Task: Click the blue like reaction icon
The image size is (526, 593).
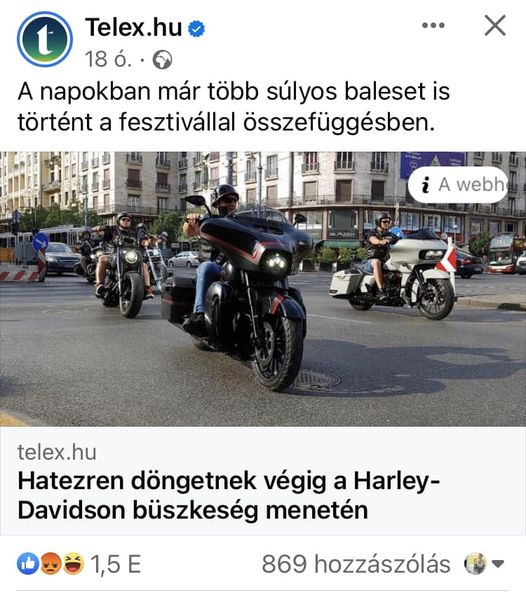Action: [28, 564]
